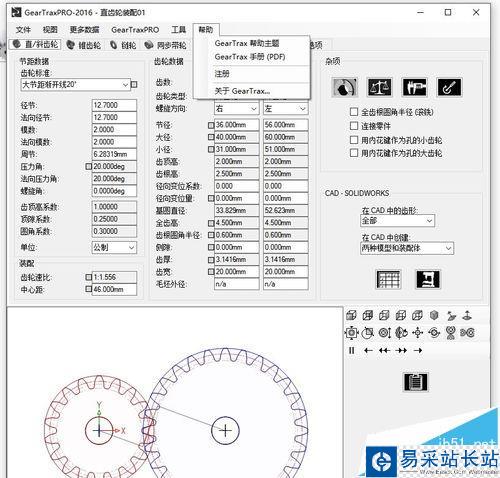Screen dimensions: 500x478
Task: Expand the 在 CAD 中的齿形 dropdown (全部)
Action: click(397, 221)
